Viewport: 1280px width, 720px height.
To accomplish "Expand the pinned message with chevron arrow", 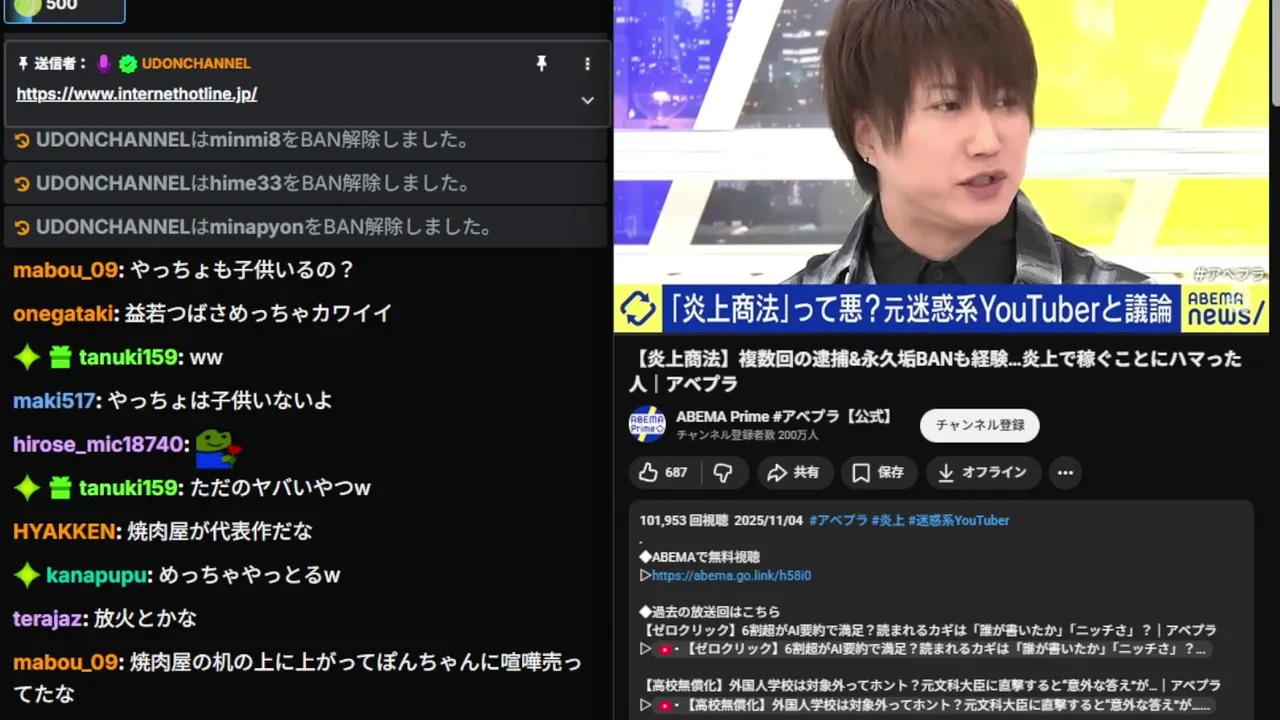I will click(x=587, y=100).
